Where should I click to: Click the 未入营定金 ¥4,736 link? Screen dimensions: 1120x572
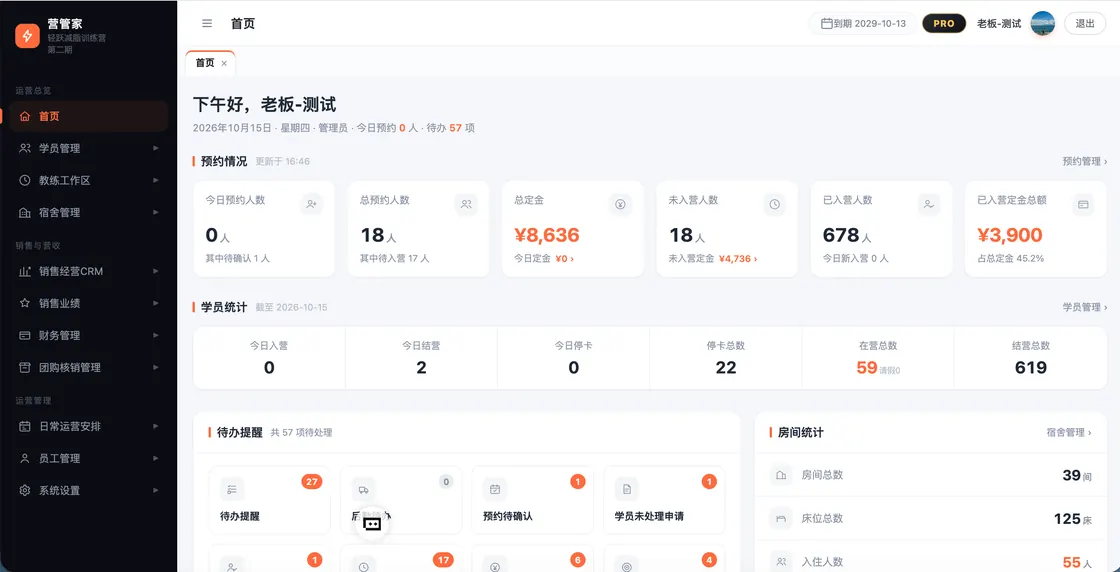738,259
